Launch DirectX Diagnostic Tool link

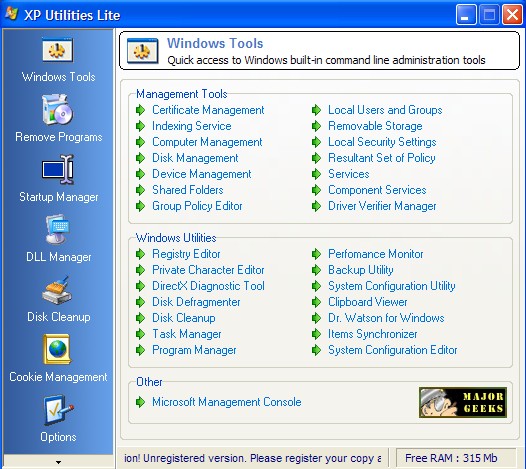pos(208,286)
